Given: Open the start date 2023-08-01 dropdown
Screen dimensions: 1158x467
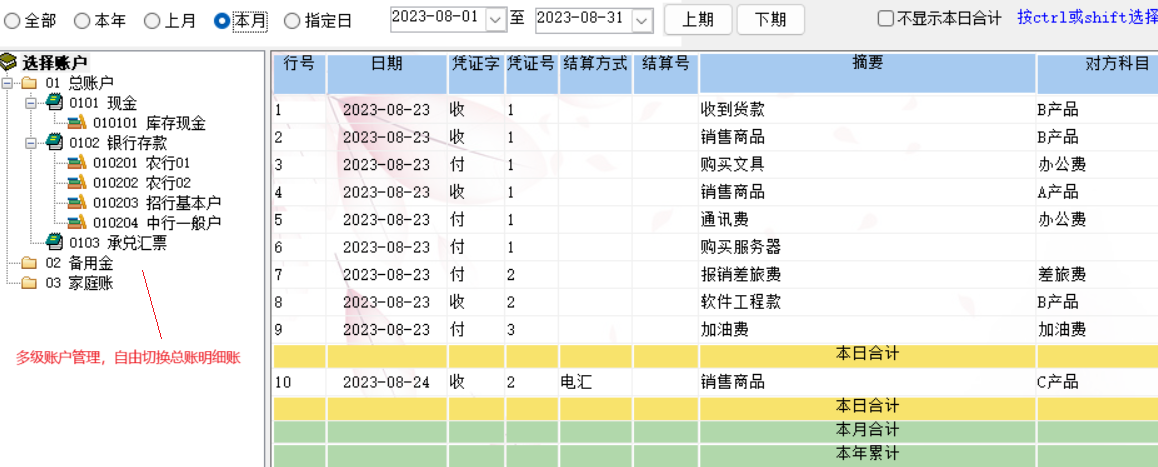Looking at the screenshot, I should point(496,19).
